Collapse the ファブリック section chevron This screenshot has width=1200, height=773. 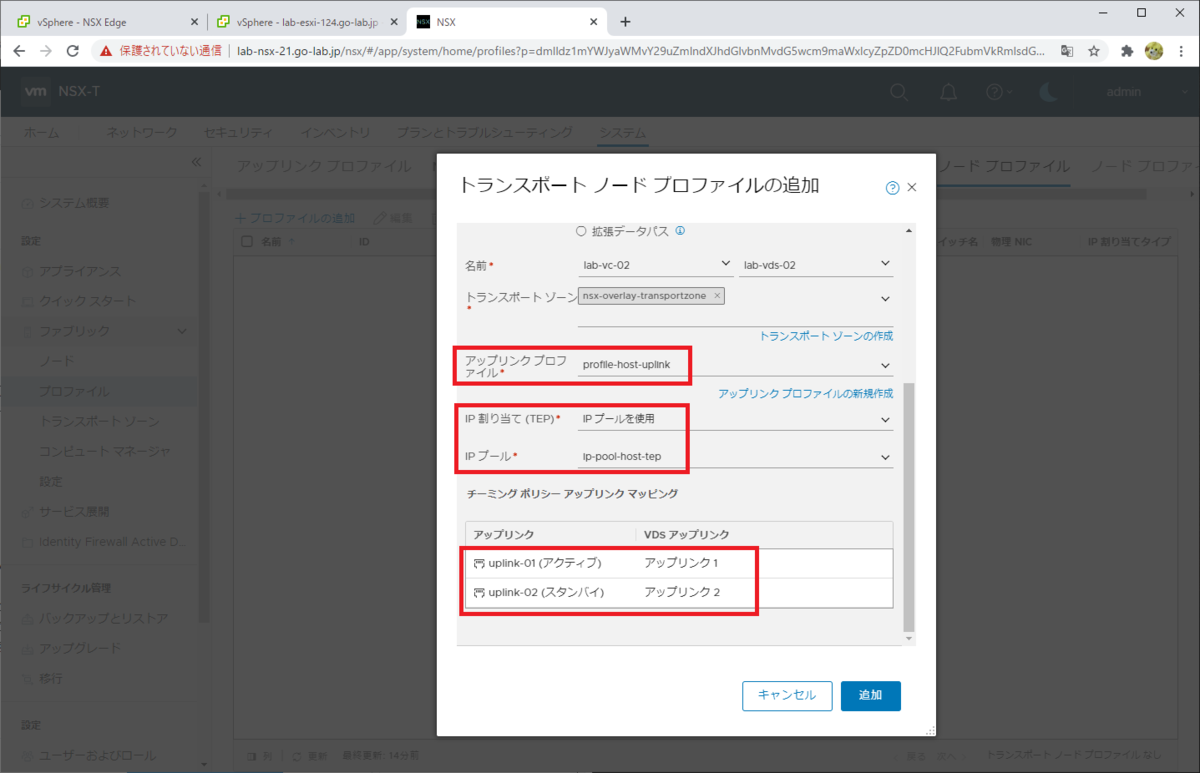click(x=181, y=331)
